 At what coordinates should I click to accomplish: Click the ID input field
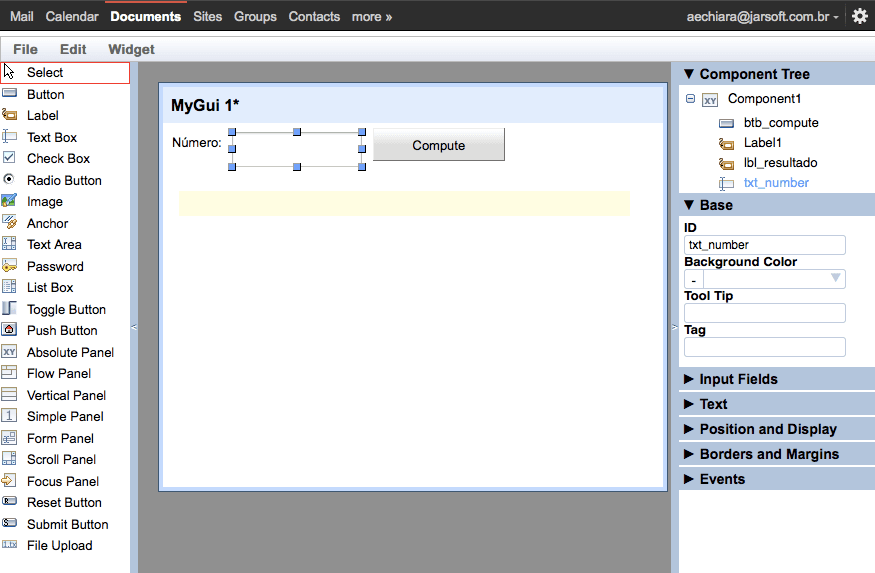coord(765,245)
